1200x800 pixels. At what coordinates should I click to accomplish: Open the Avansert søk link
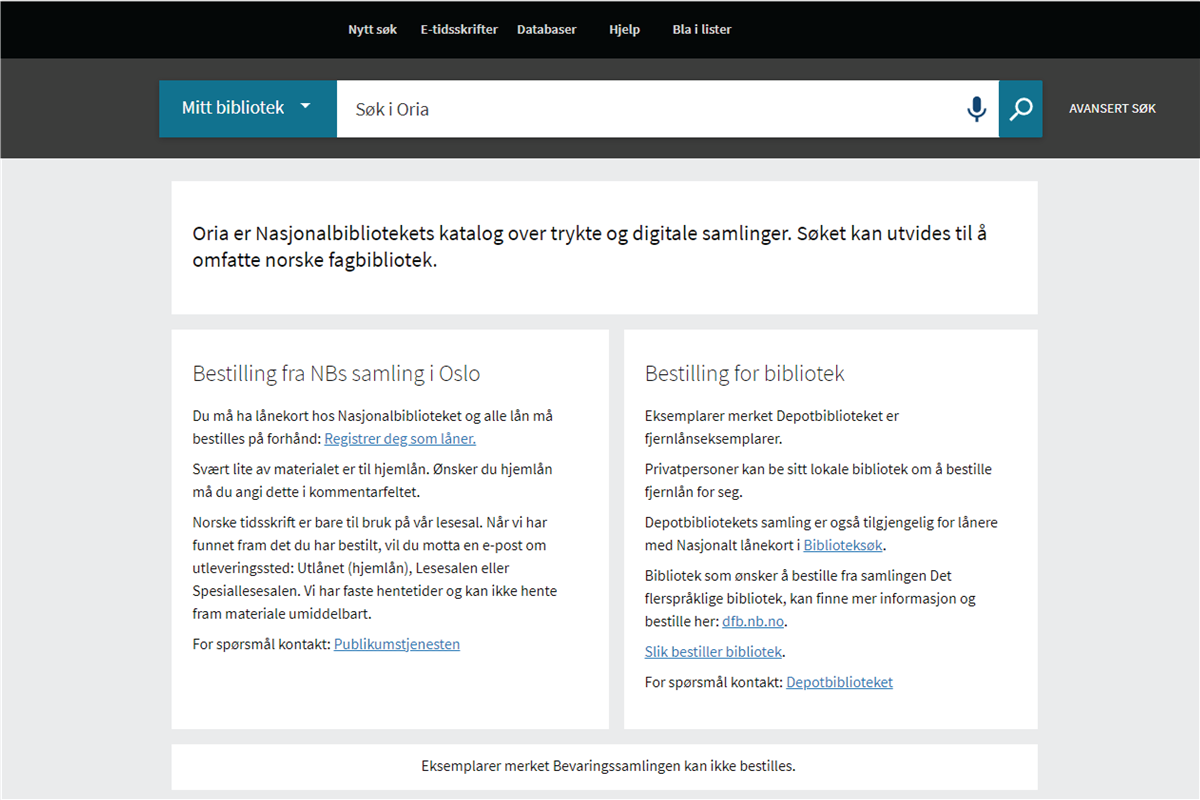[1112, 109]
